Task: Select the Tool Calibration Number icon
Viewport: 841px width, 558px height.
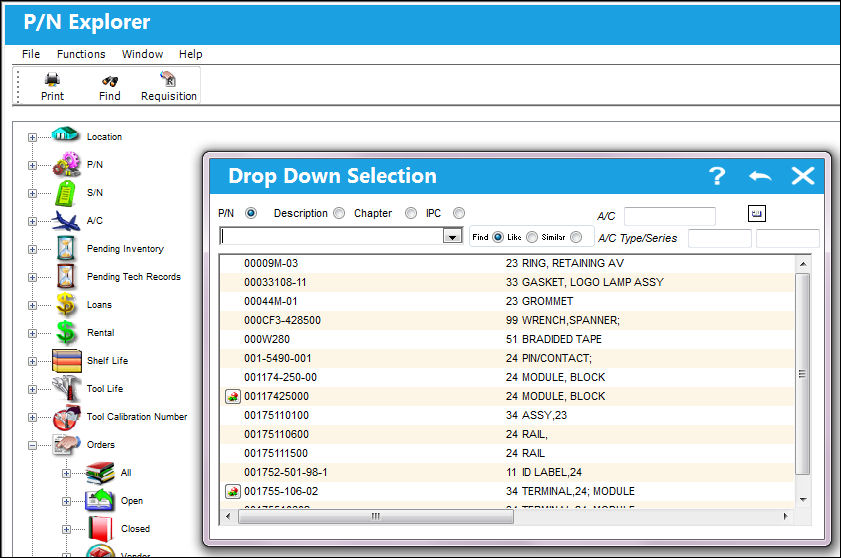Action: pos(67,417)
